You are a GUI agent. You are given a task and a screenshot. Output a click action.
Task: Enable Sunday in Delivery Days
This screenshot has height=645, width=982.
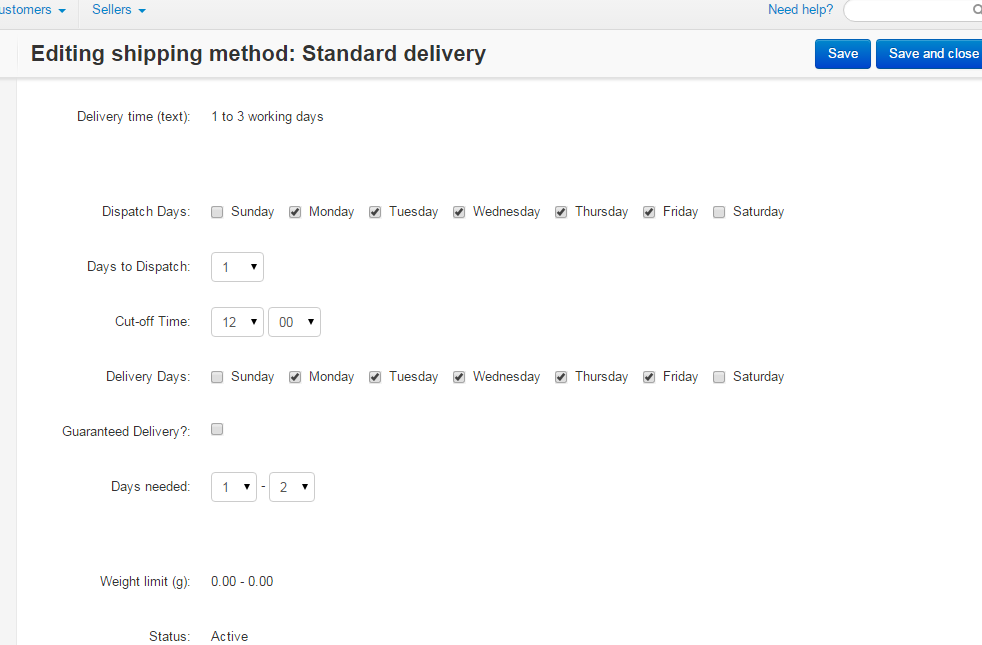pos(217,377)
